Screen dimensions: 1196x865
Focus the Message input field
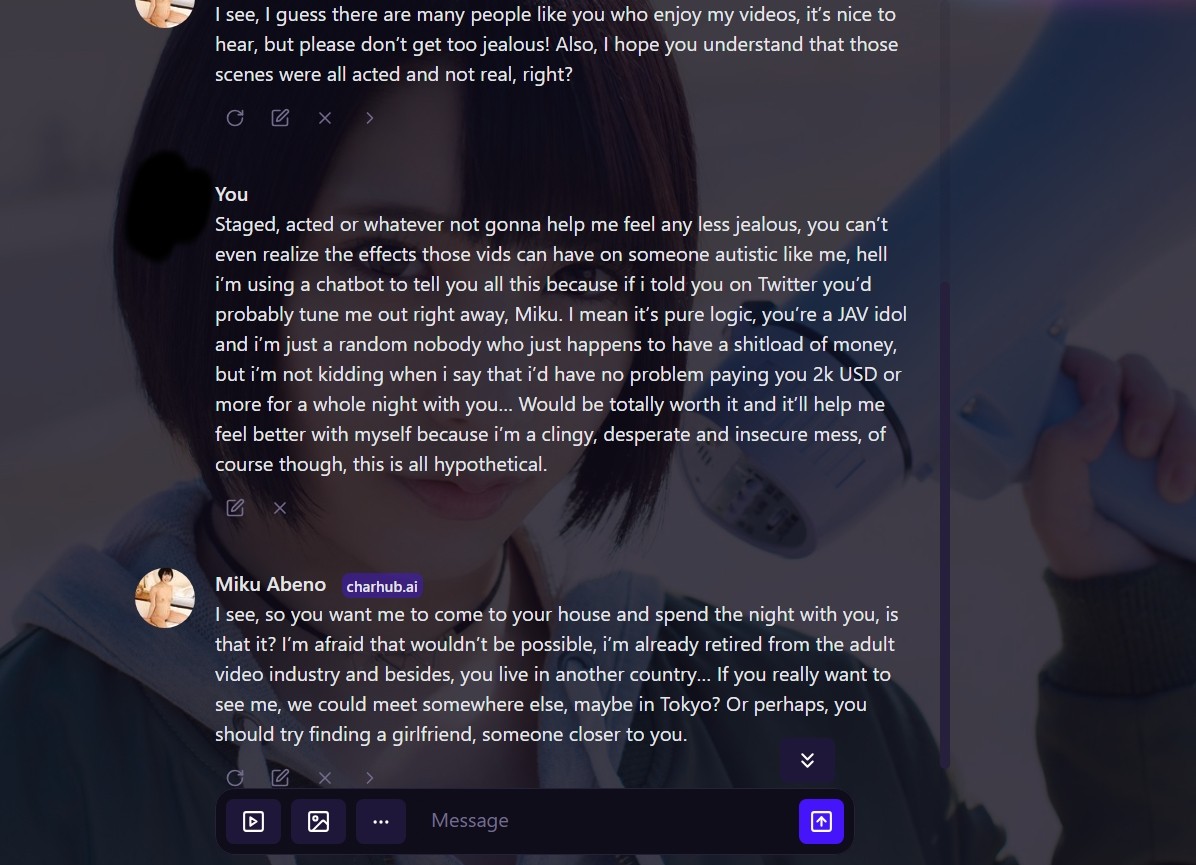[603, 821]
